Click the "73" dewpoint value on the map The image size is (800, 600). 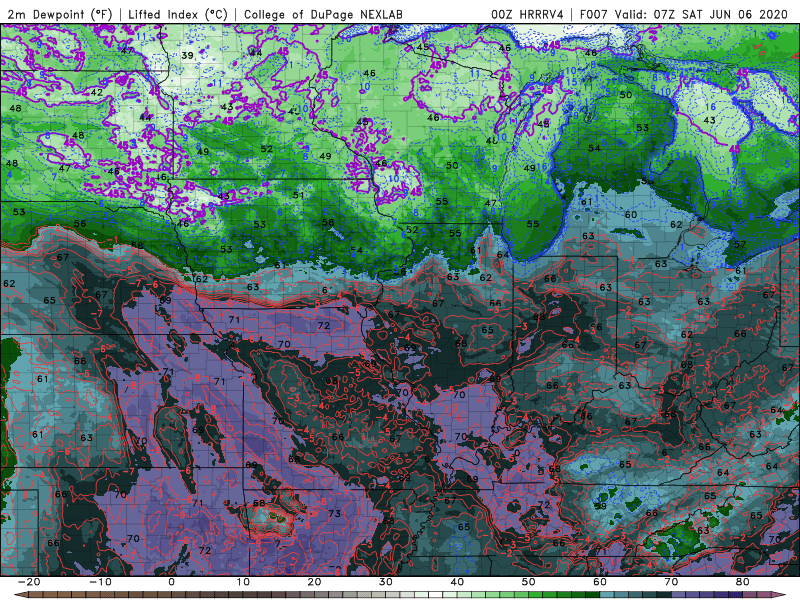tap(334, 513)
